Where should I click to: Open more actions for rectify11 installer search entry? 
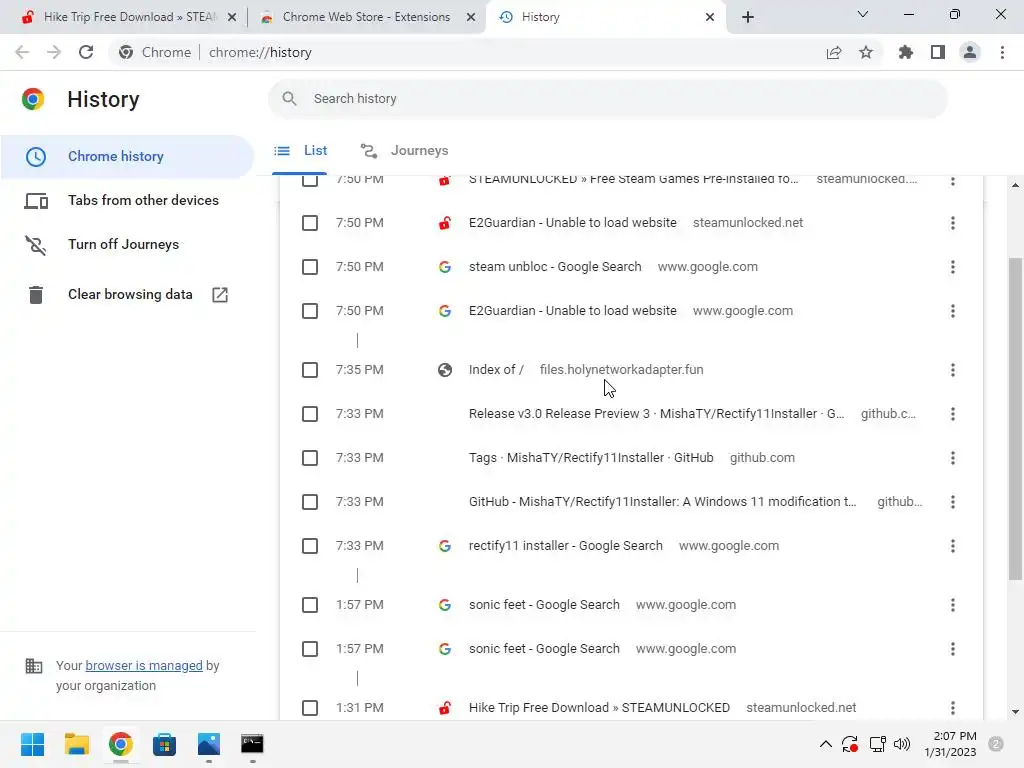click(x=953, y=546)
